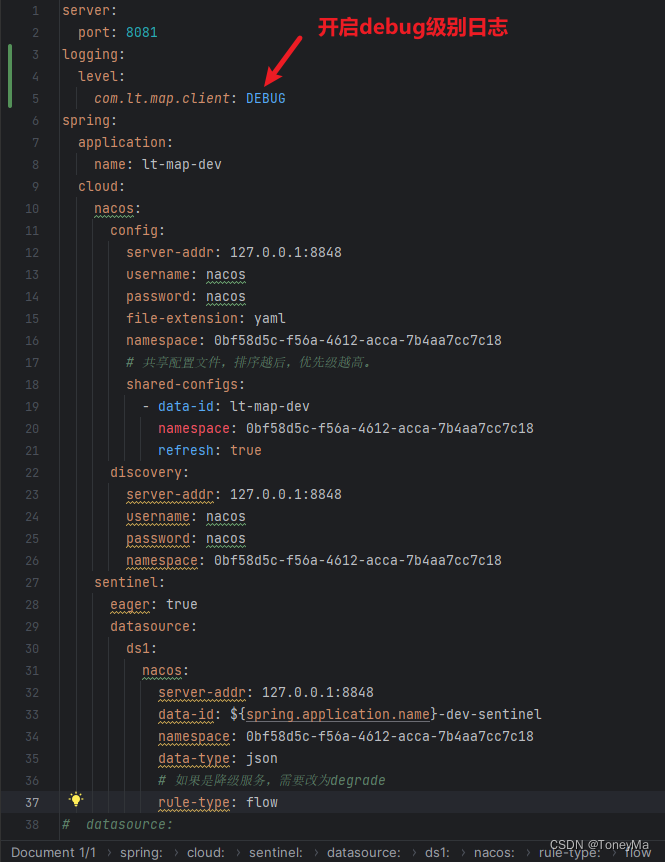The width and height of the screenshot is (665, 862).
Task: Click the 'true' value on line 21
Action: tap(246, 450)
